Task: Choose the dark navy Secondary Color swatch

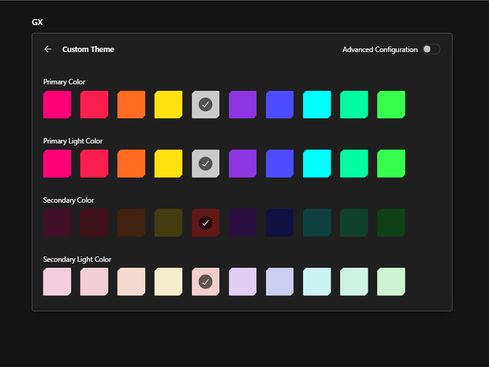Action: click(x=280, y=223)
